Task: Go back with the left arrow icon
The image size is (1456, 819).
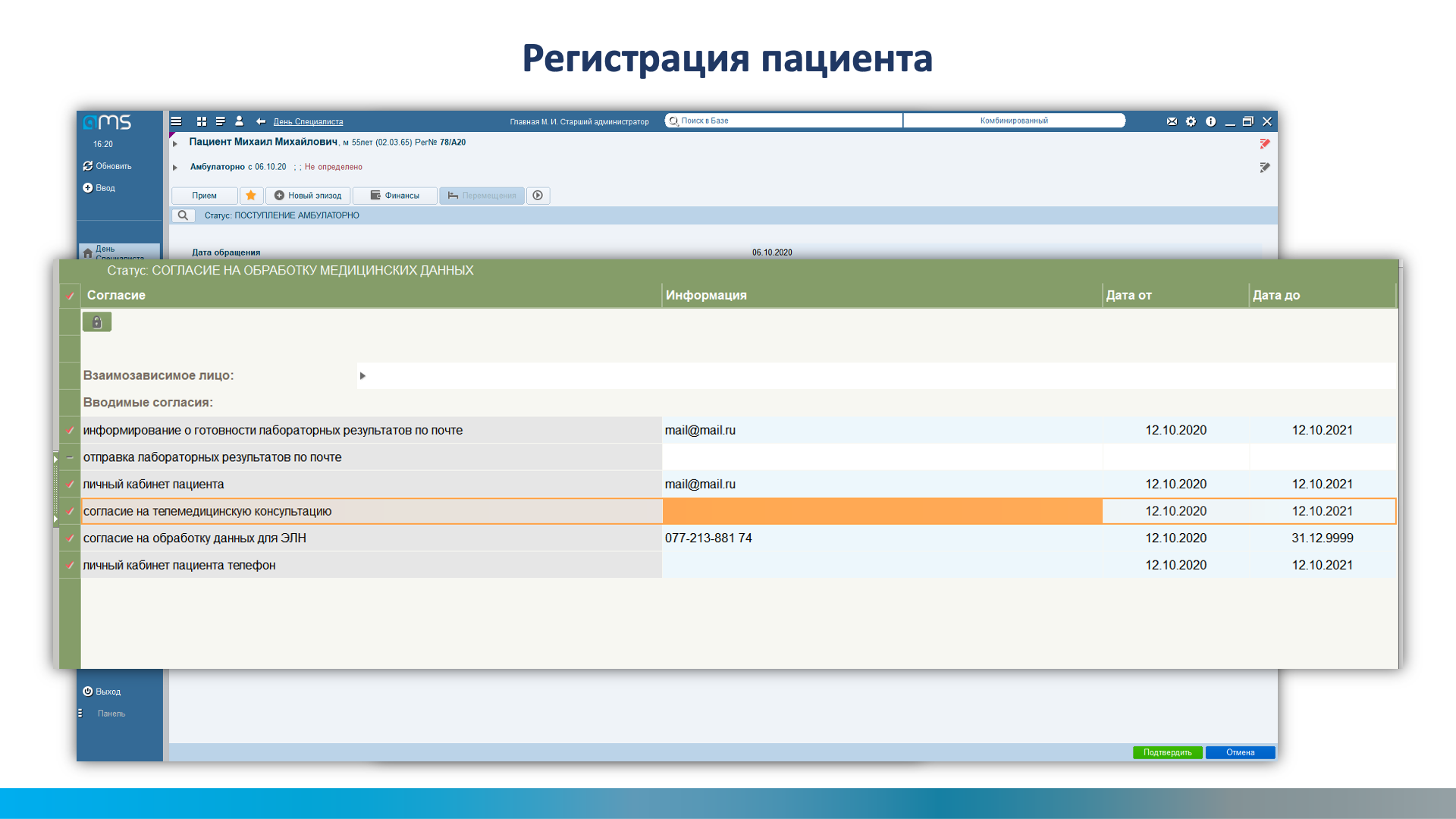Action: (261, 121)
